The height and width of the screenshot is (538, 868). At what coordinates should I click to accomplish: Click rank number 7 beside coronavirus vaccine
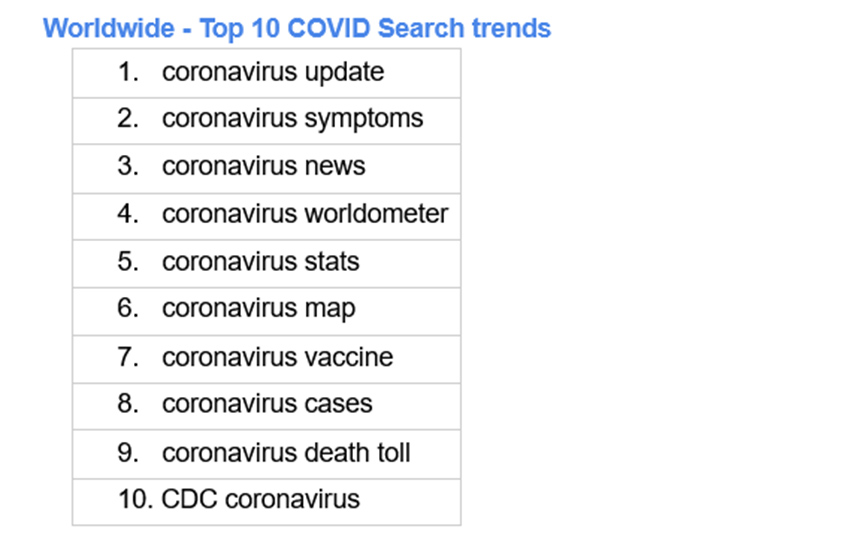[x=127, y=357]
